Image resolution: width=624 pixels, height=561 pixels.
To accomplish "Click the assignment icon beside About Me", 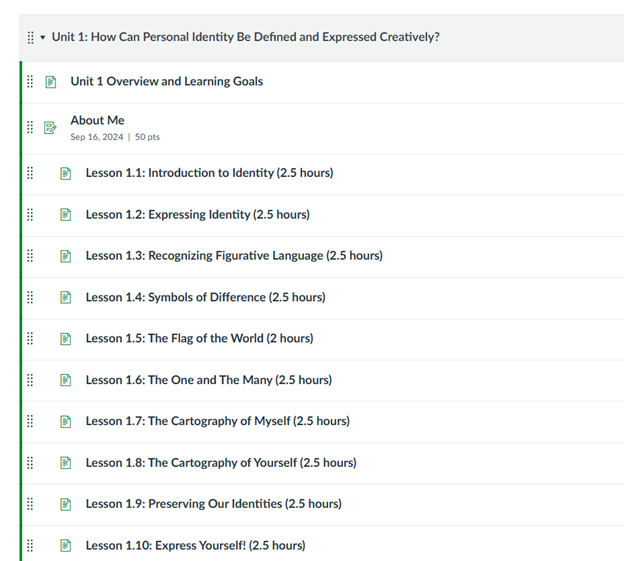I will (51, 128).
